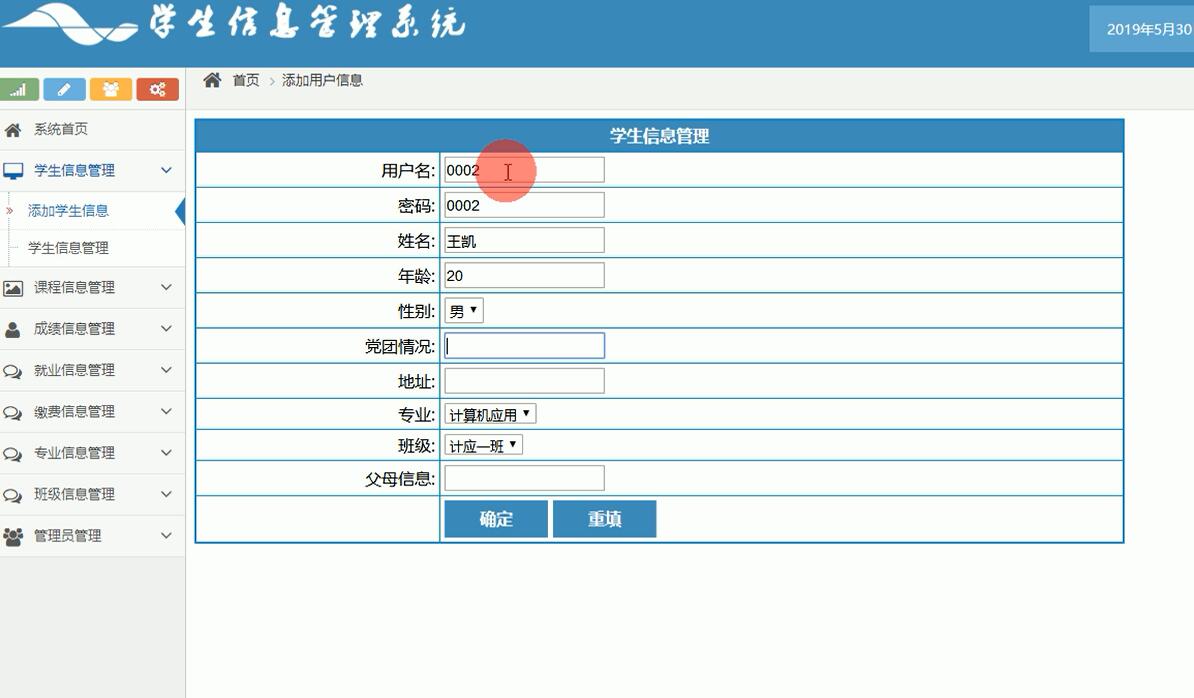Click the 重填 reset button
The image size is (1194, 698).
(605, 519)
